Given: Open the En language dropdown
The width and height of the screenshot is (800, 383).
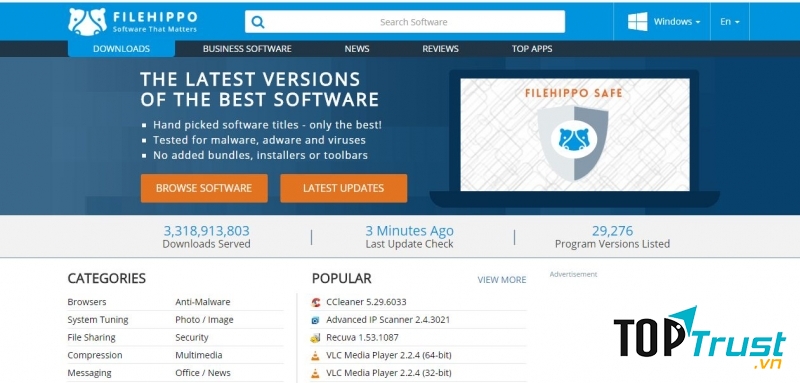Looking at the screenshot, I should (x=730, y=22).
